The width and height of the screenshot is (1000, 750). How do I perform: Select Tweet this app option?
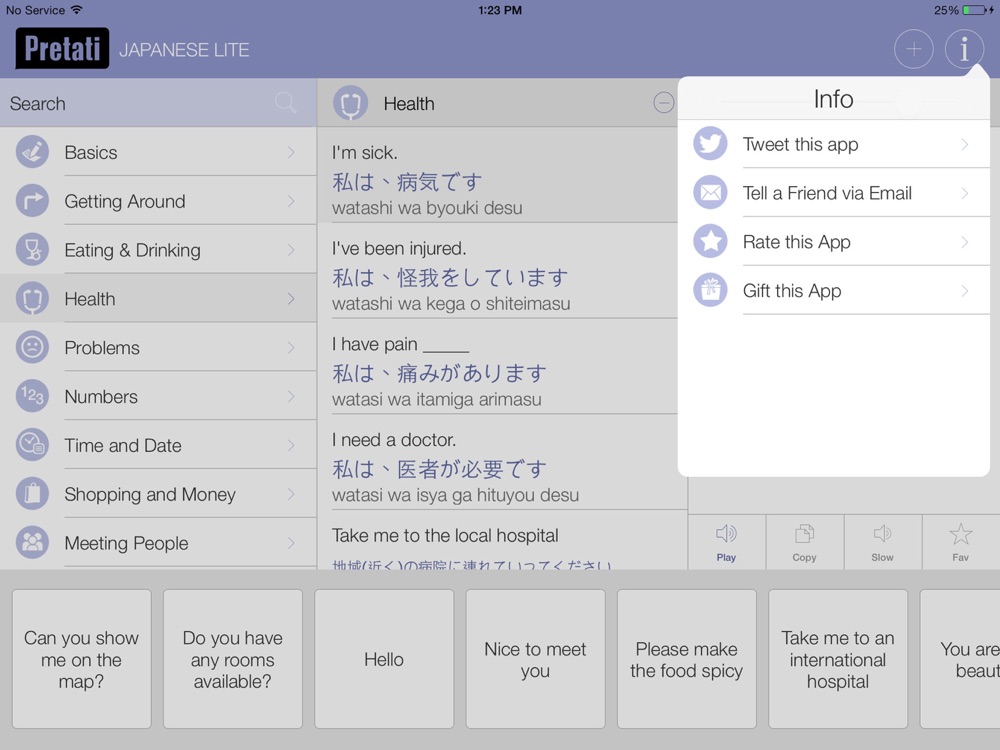(834, 144)
